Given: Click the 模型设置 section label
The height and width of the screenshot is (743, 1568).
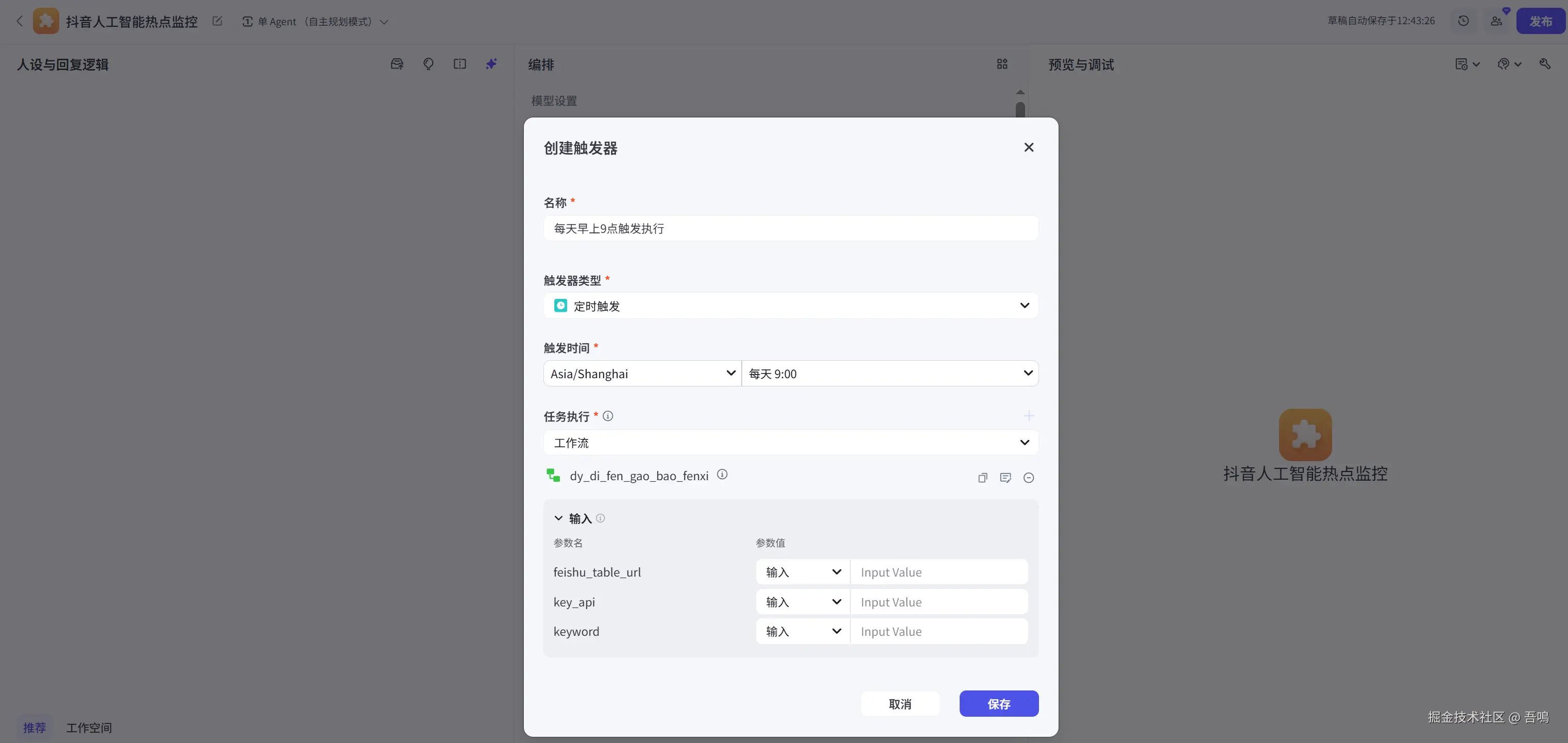Looking at the screenshot, I should coord(554,100).
